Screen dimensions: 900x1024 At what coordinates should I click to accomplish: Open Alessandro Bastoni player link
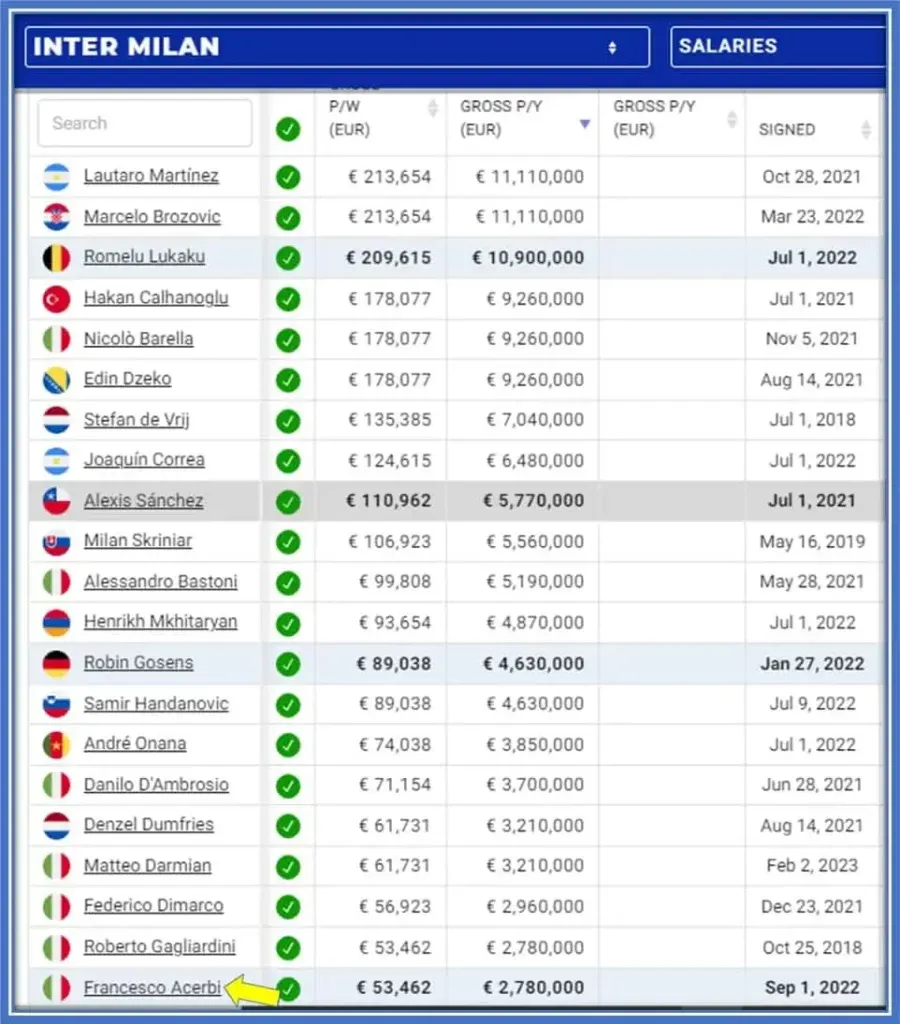coord(161,581)
